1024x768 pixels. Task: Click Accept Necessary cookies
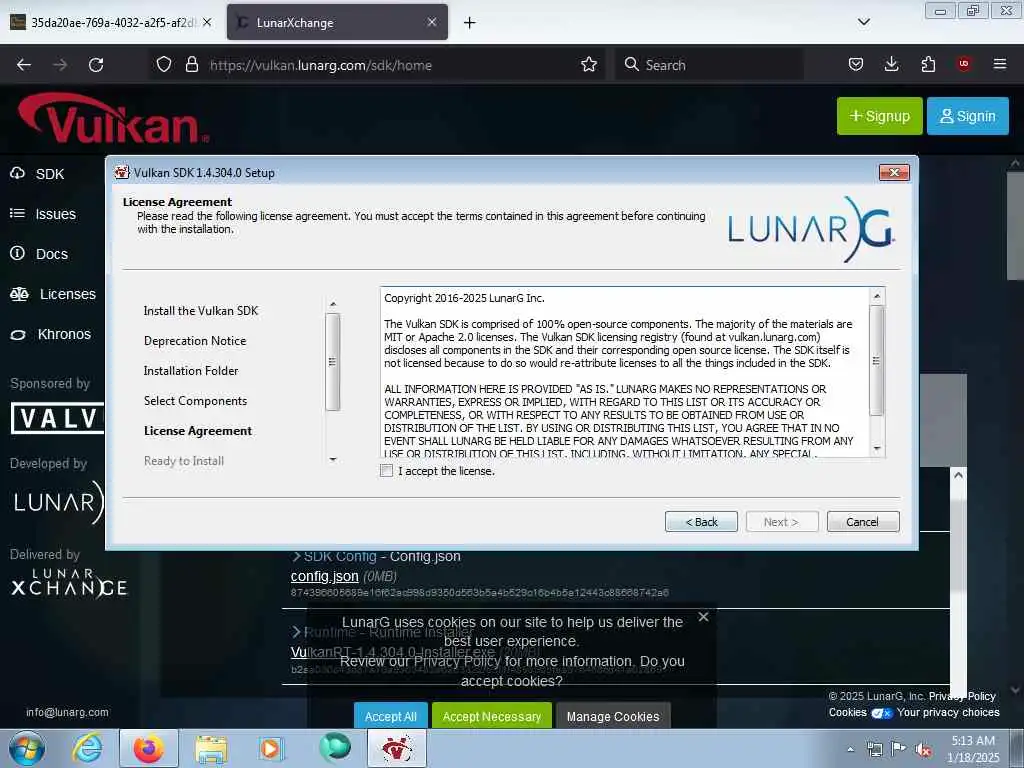point(492,716)
